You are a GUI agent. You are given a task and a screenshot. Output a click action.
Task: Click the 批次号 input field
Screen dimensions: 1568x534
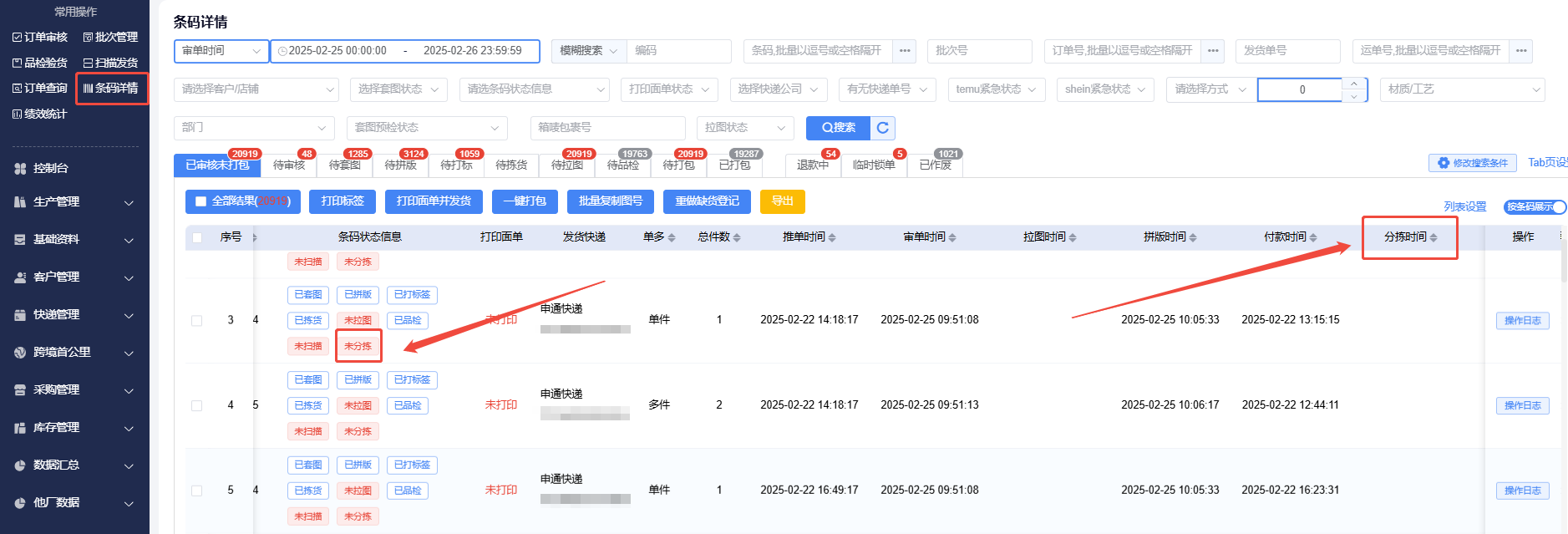click(978, 51)
